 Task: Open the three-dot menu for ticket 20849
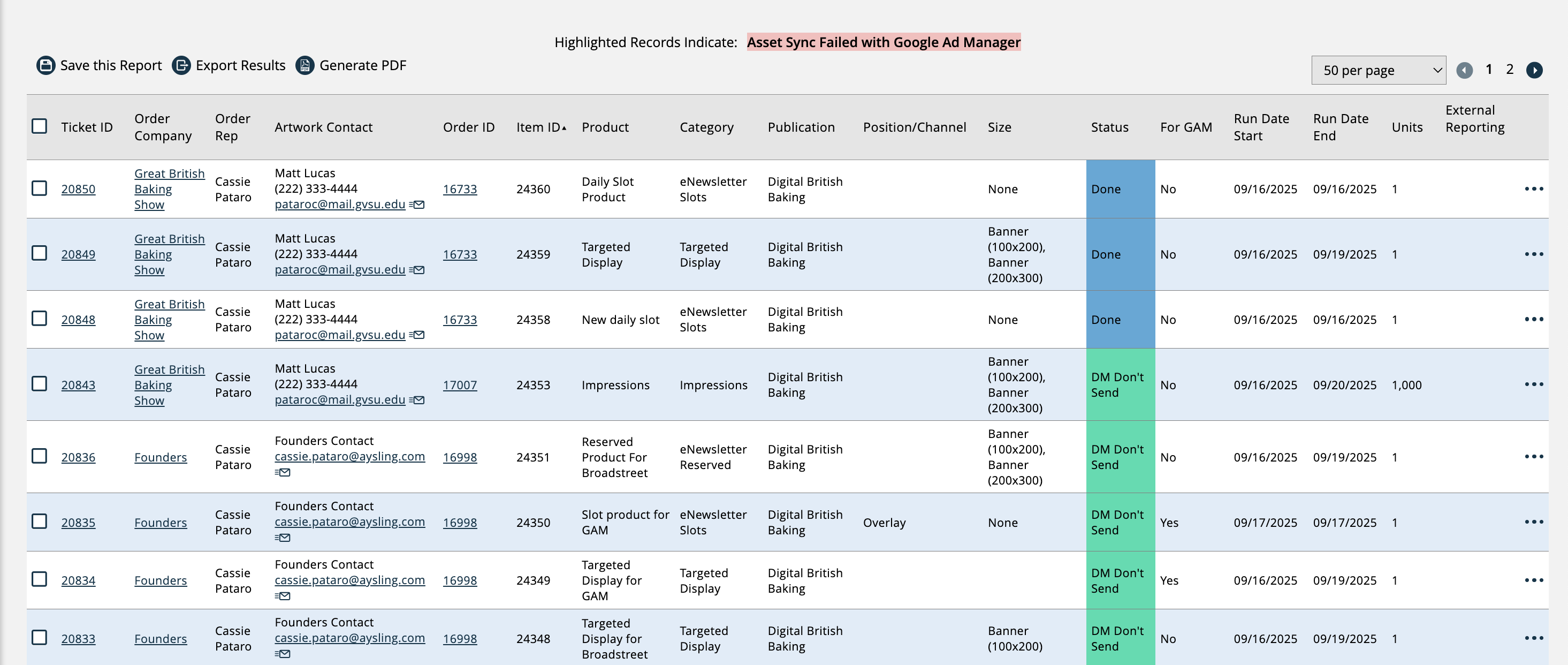point(1533,254)
